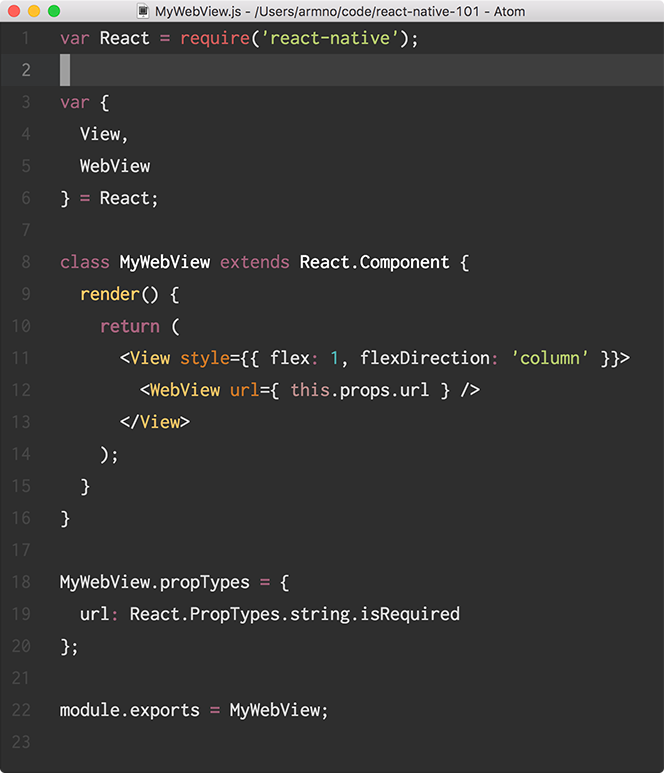This screenshot has height=773, width=664.
Task: Click the green fullscreen window button
Action: point(54,11)
